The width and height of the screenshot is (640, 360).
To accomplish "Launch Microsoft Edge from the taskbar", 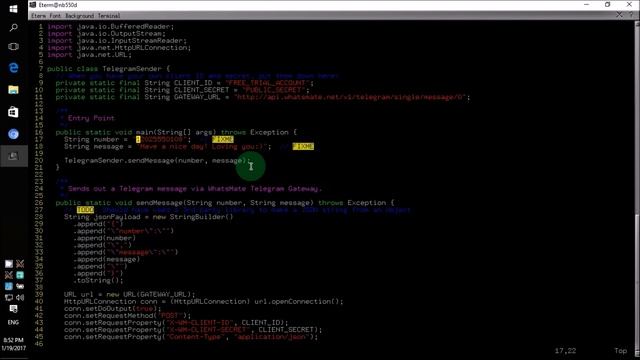I will click(13, 67).
